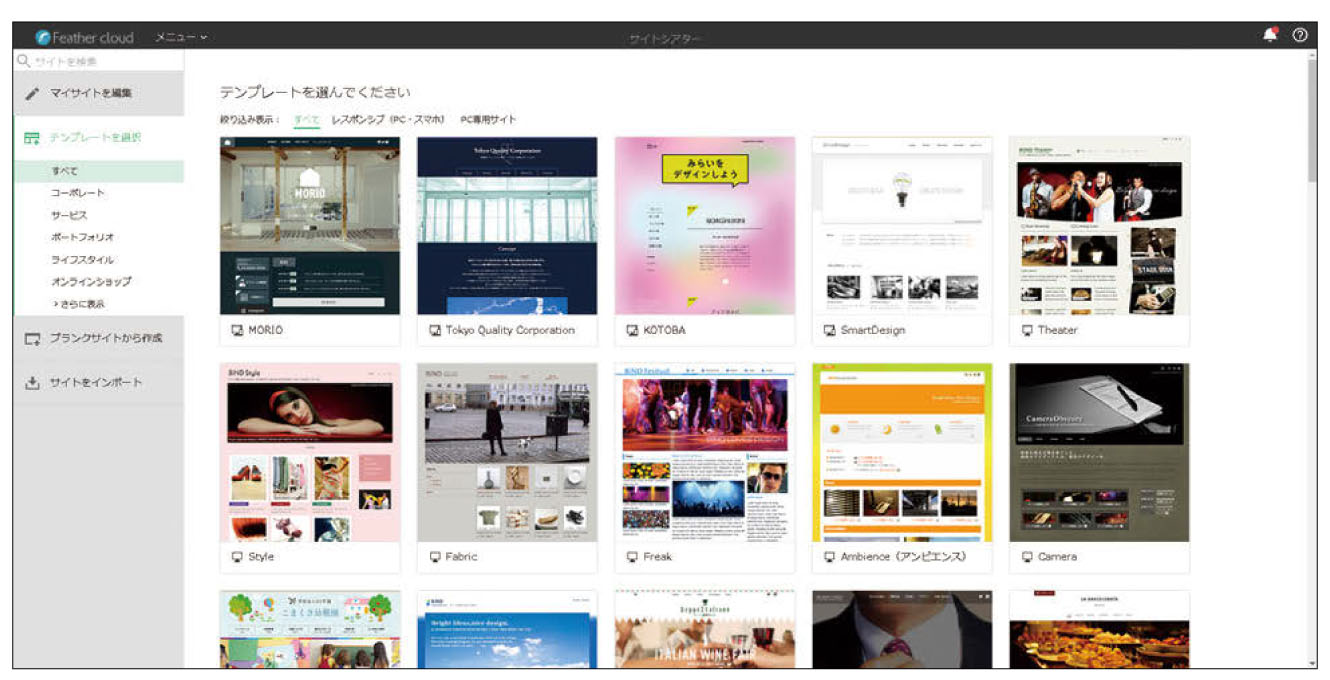The height and width of the screenshot is (680, 1330).
Task: Click the Theater template name
Action: (1058, 330)
